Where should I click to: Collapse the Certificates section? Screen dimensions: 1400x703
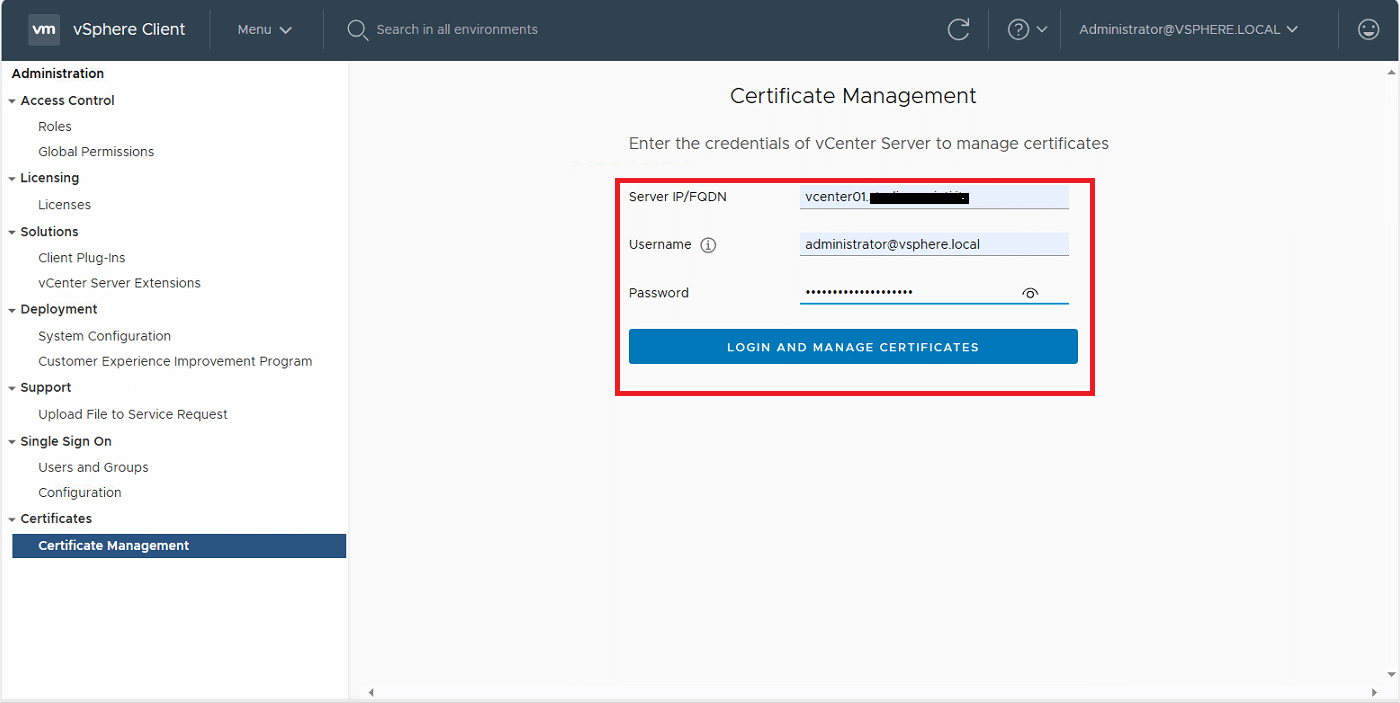pyautogui.click(x=12, y=519)
